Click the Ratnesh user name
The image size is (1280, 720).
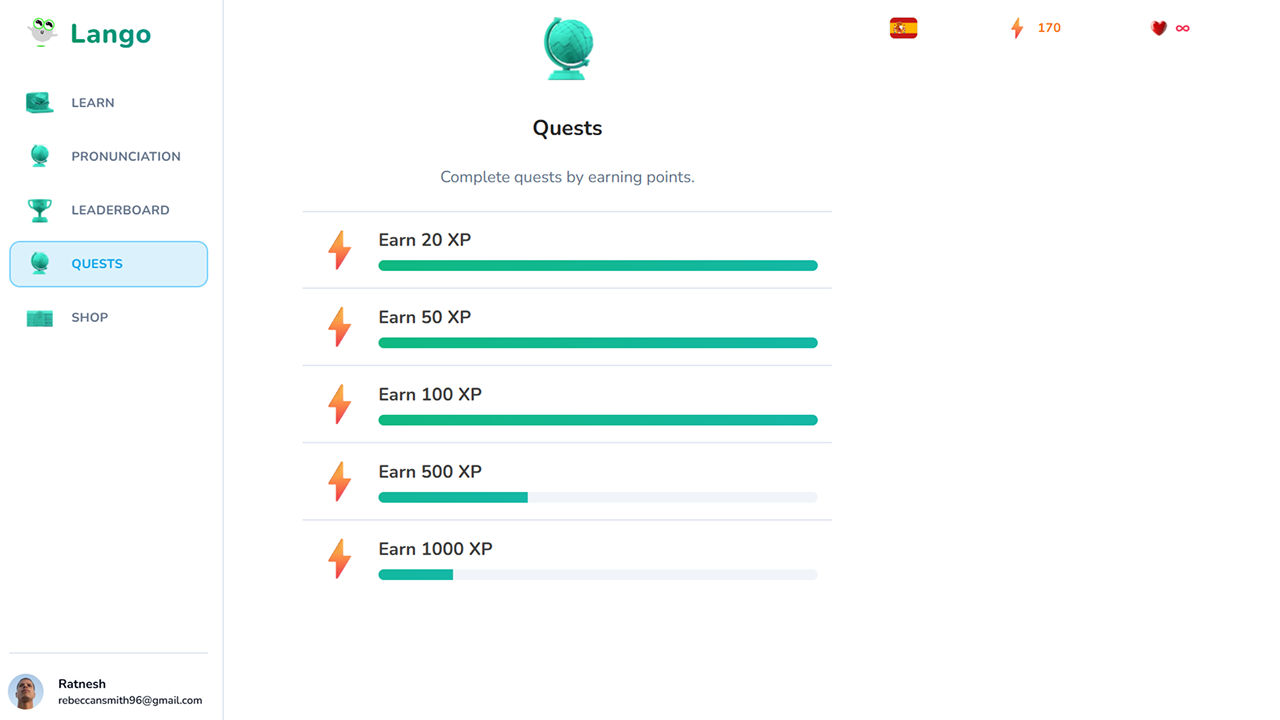click(82, 684)
